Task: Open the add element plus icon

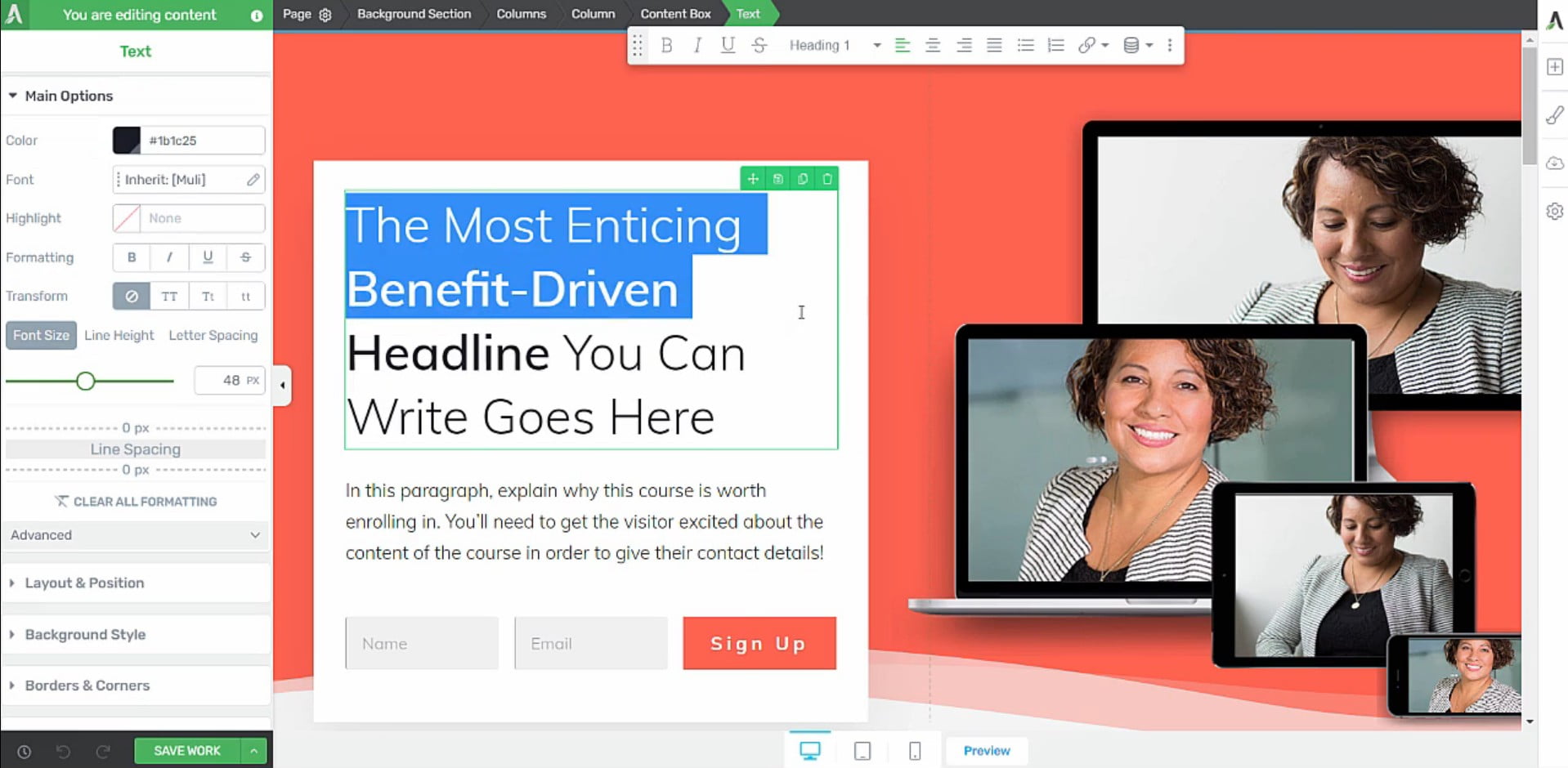Action: click(x=1555, y=67)
